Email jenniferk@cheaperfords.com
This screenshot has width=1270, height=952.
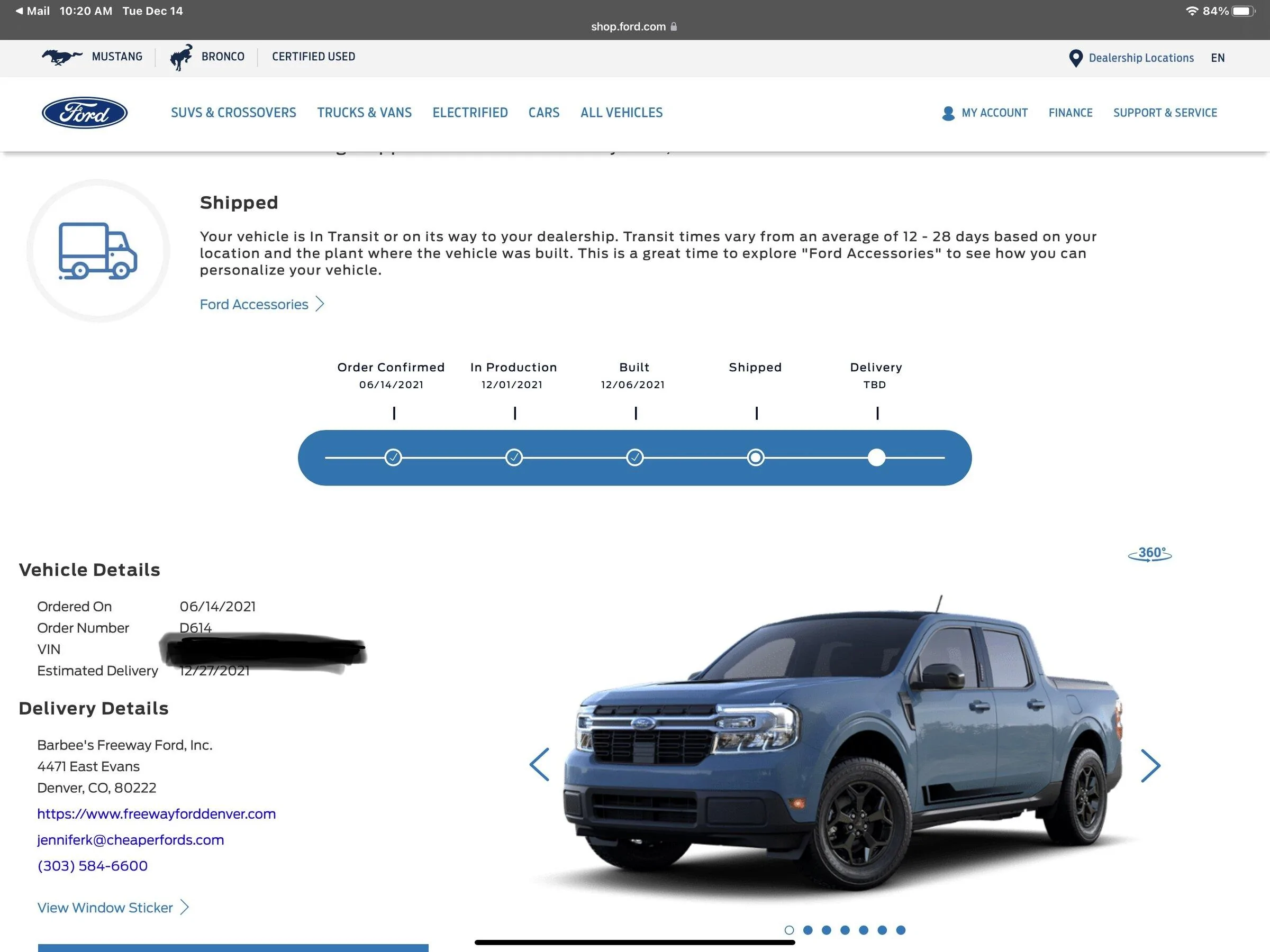click(x=131, y=840)
